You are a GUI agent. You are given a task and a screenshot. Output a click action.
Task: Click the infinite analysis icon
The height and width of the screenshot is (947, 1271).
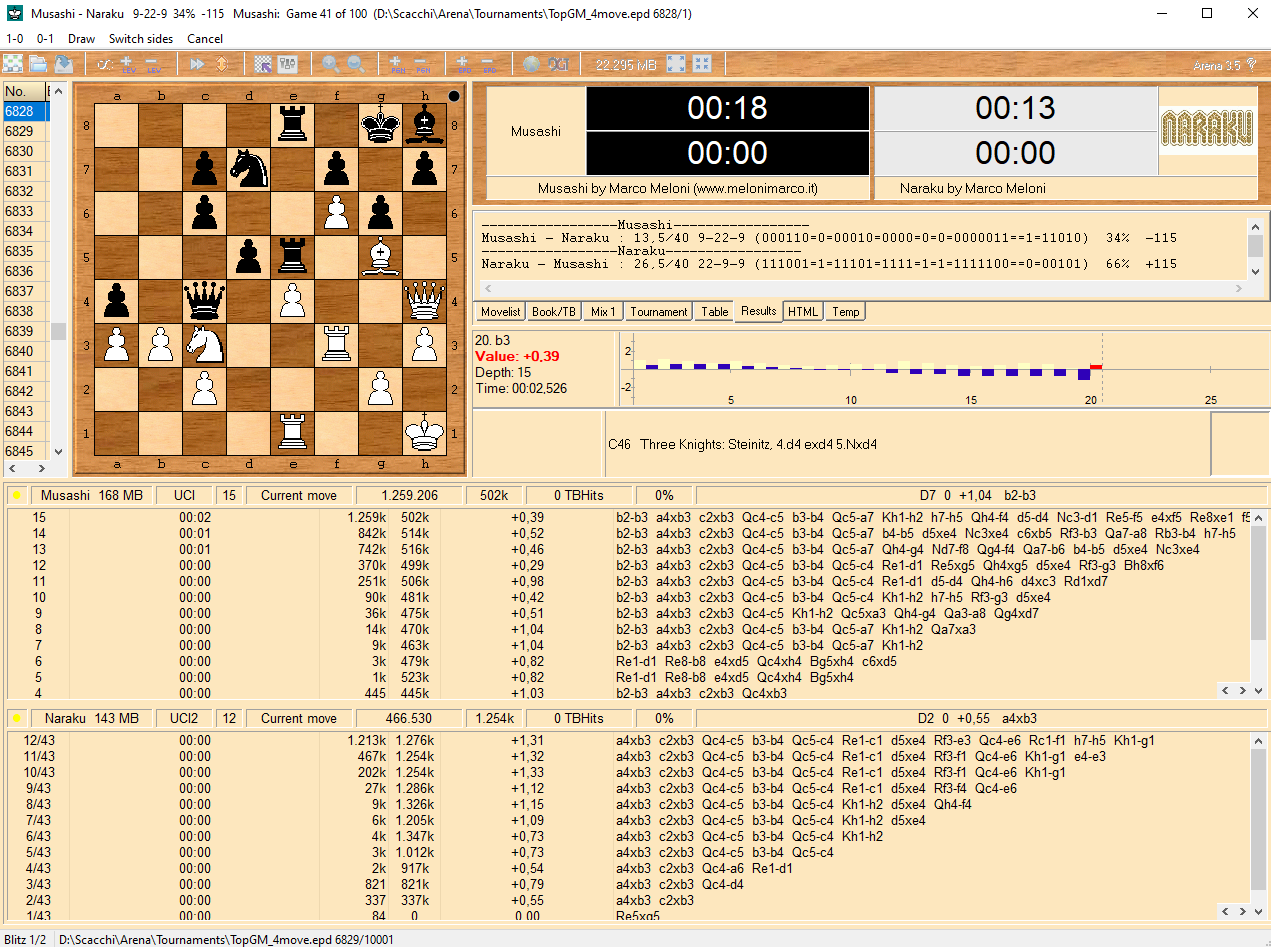coord(104,64)
